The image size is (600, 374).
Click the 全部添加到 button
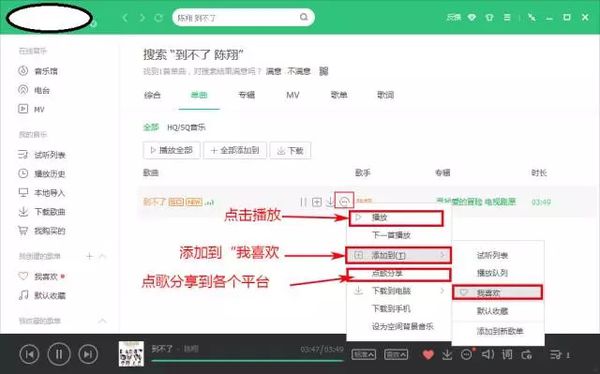pyautogui.click(x=235, y=150)
